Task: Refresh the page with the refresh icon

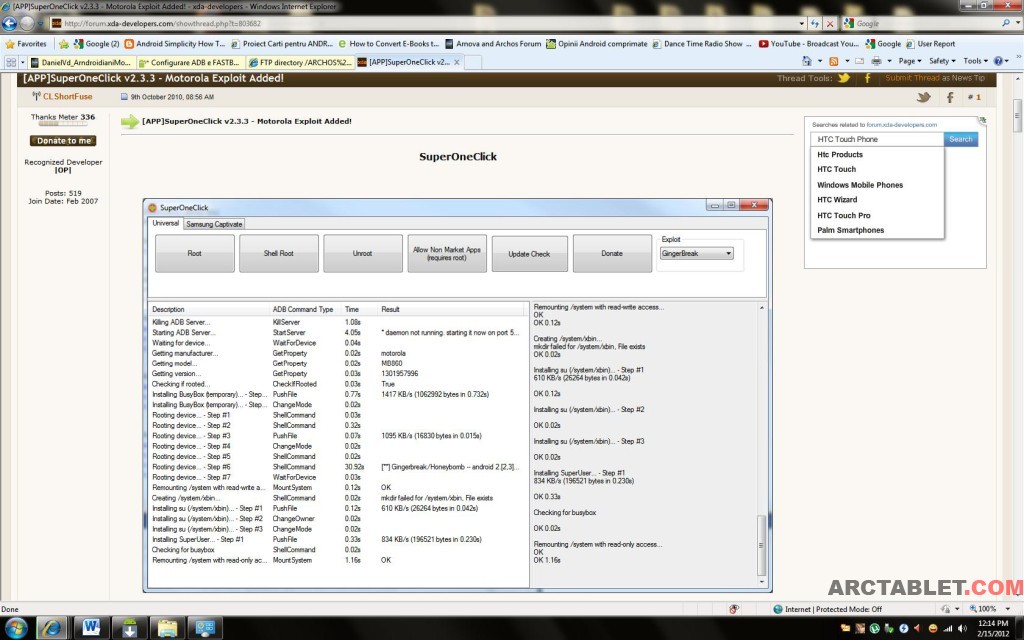Action: tap(815, 24)
